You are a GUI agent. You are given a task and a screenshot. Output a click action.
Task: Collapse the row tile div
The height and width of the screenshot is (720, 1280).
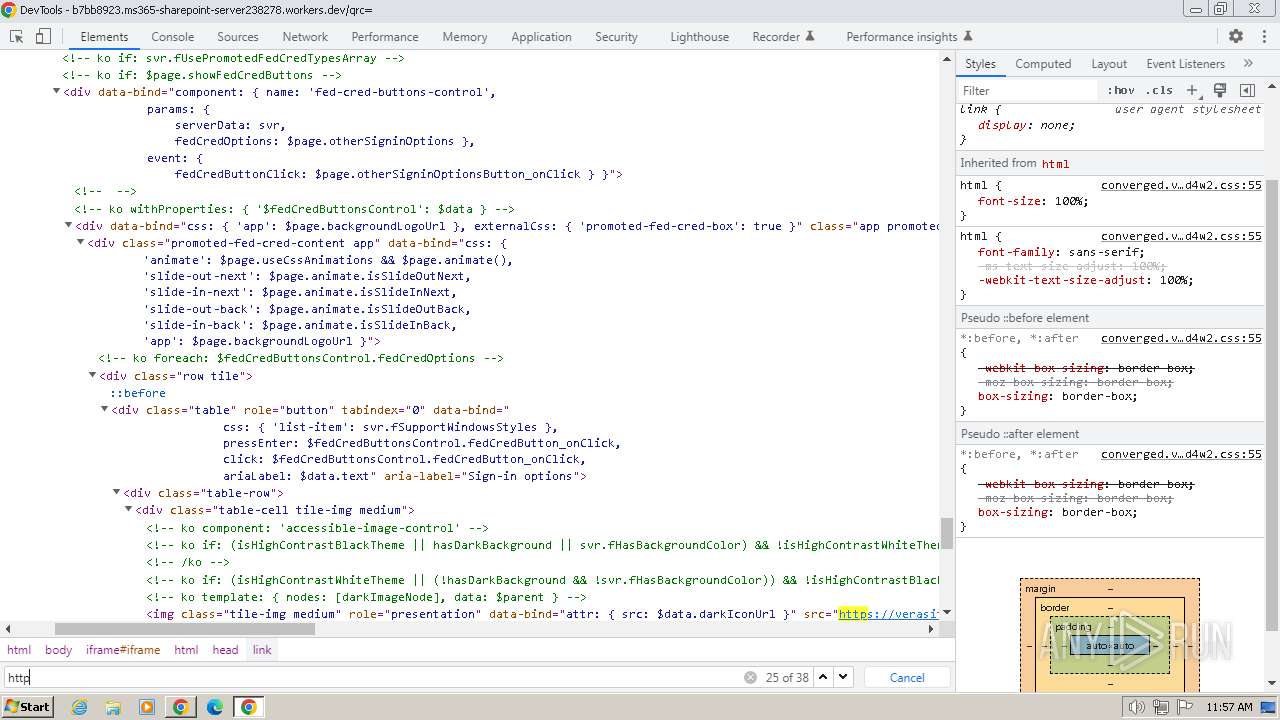(93, 376)
